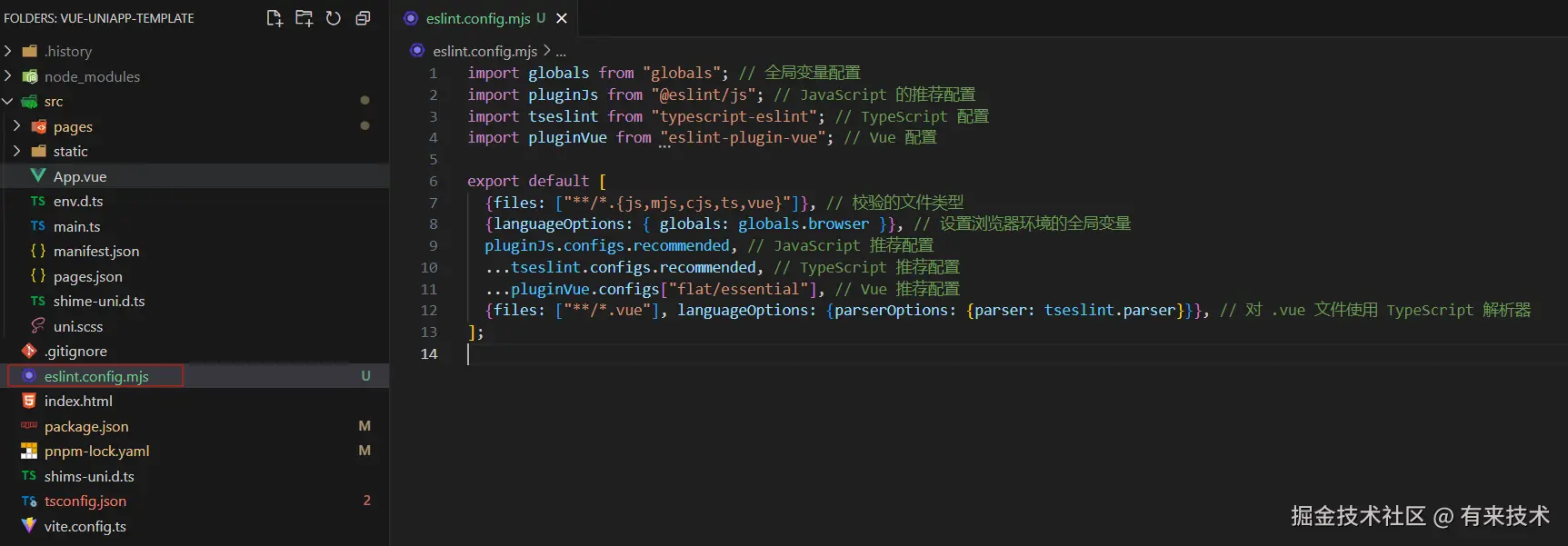Expand the .history folder chevron
The width and height of the screenshot is (1568, 546).
click(8, 51)
